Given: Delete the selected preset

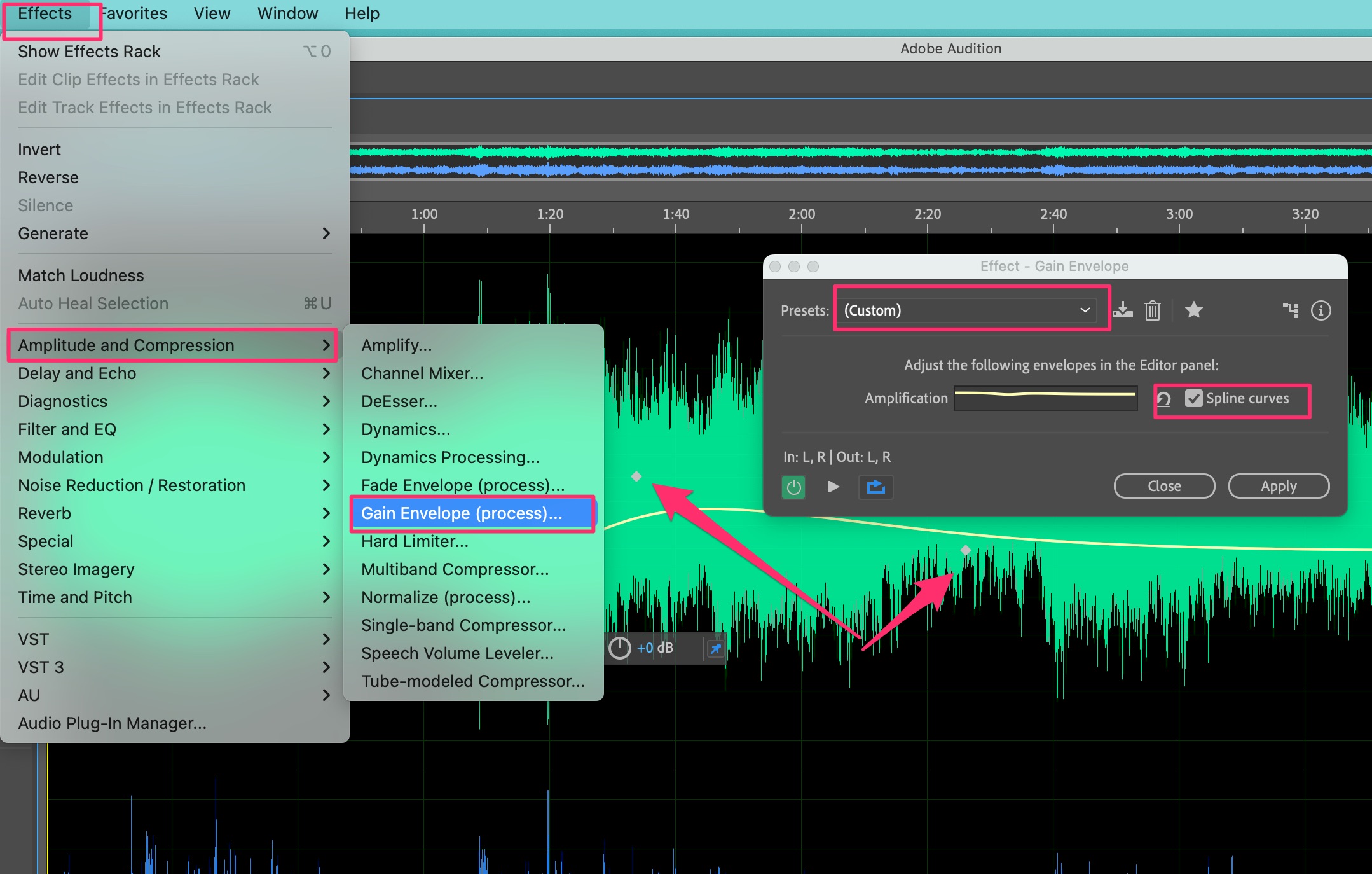Looking at the screenshot, I should point(1152,310).
